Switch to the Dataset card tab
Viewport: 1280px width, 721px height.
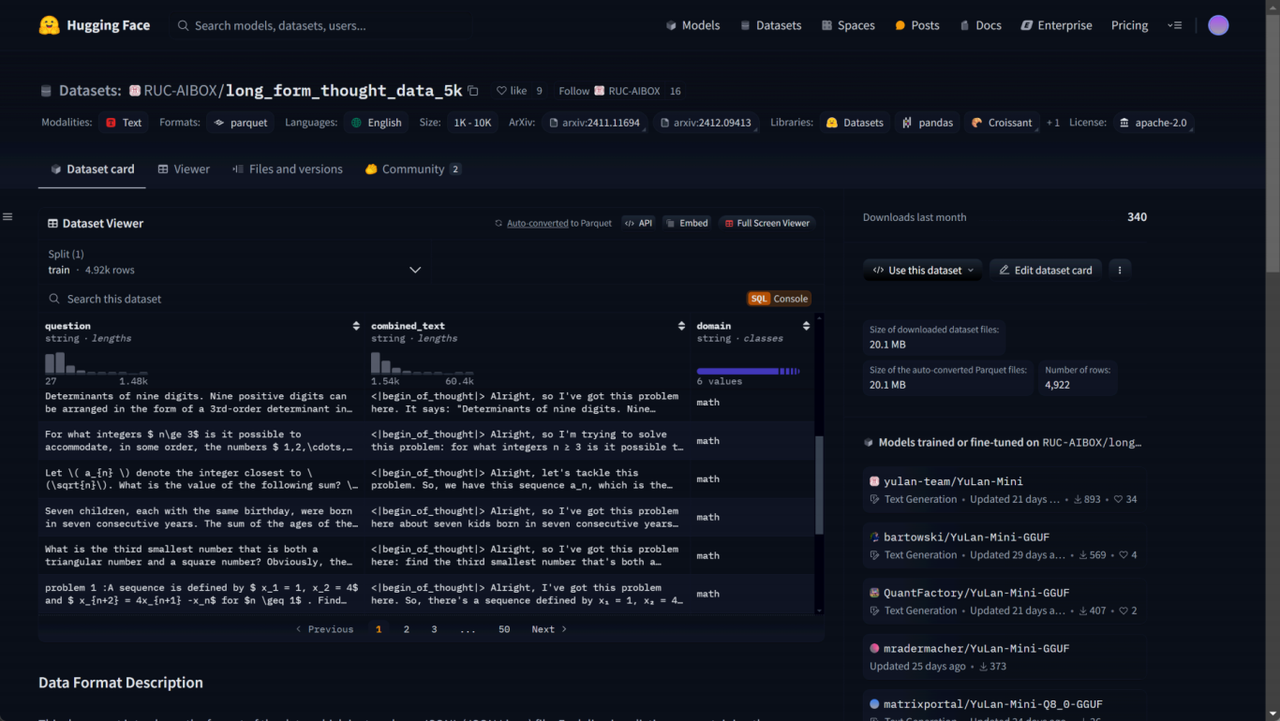point(92,169)
